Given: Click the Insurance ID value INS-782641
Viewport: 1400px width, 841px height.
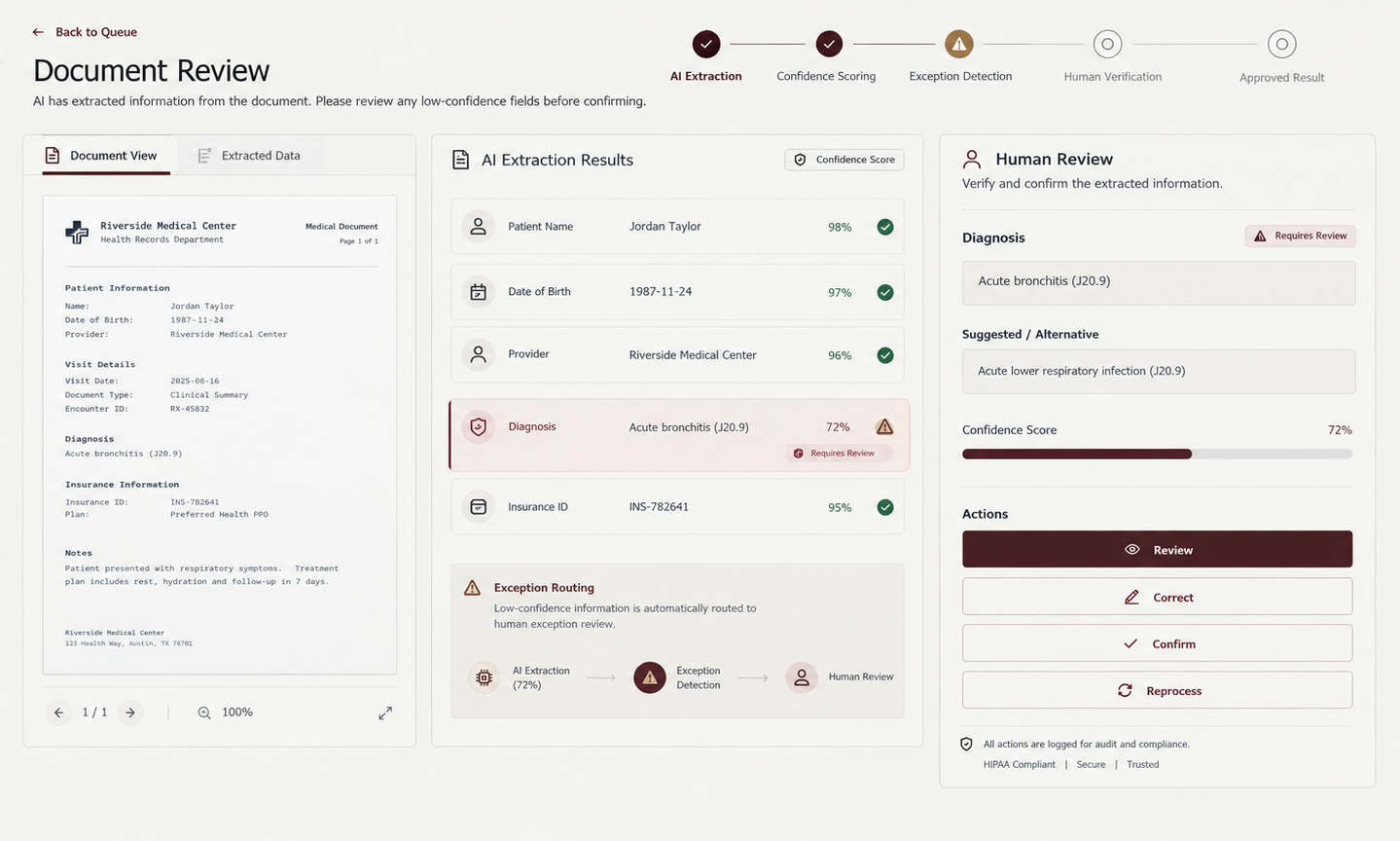Looking at the screenshot, I should pyautogui.click(x=659, y=507).
